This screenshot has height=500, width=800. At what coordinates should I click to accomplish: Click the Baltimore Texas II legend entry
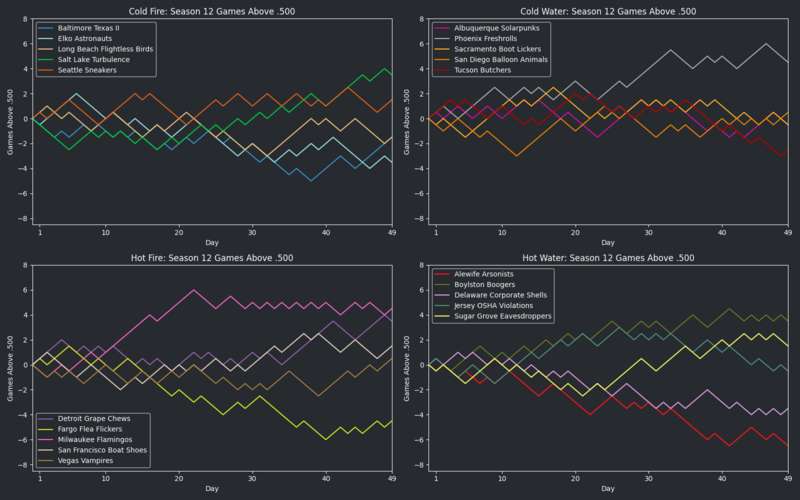[87, 27]
